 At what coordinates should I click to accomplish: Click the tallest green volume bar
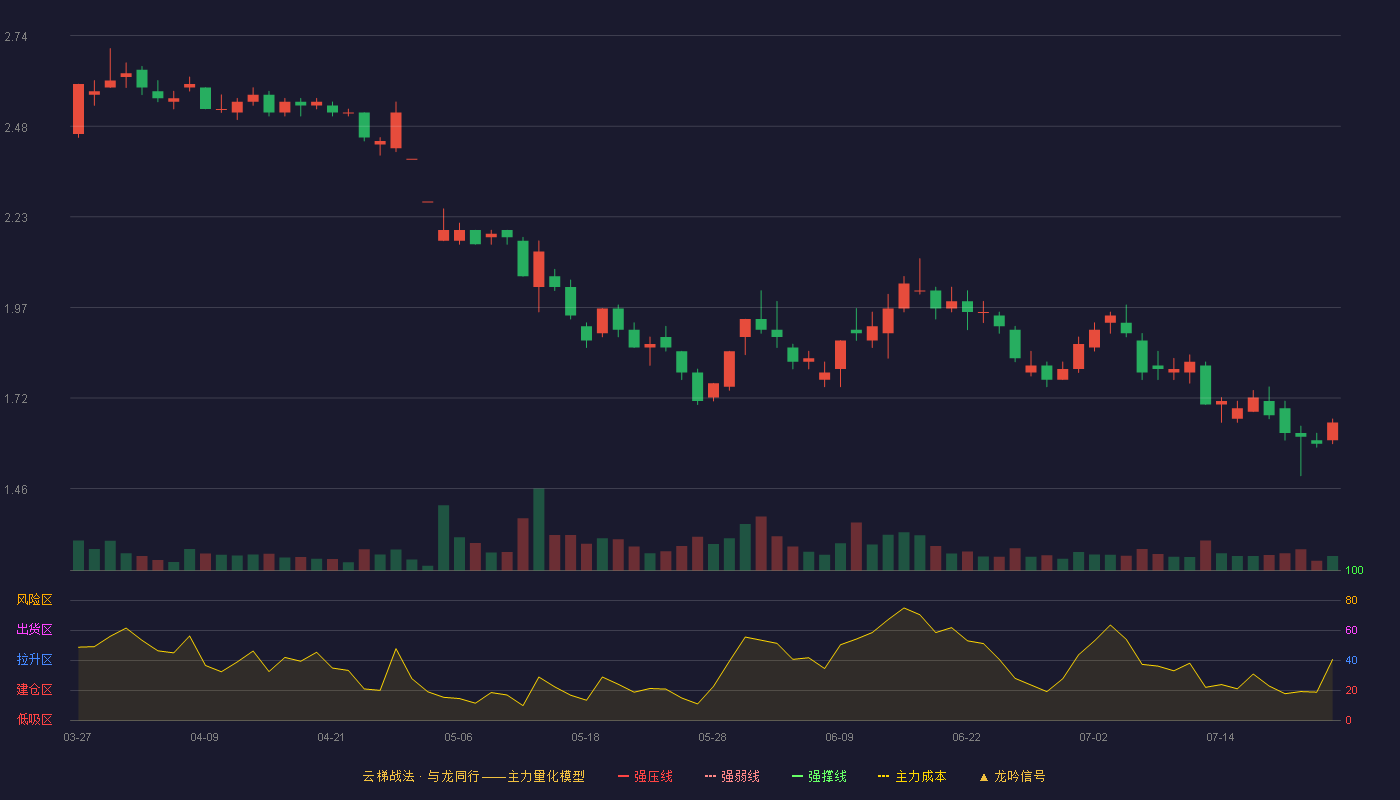[539, 529]
